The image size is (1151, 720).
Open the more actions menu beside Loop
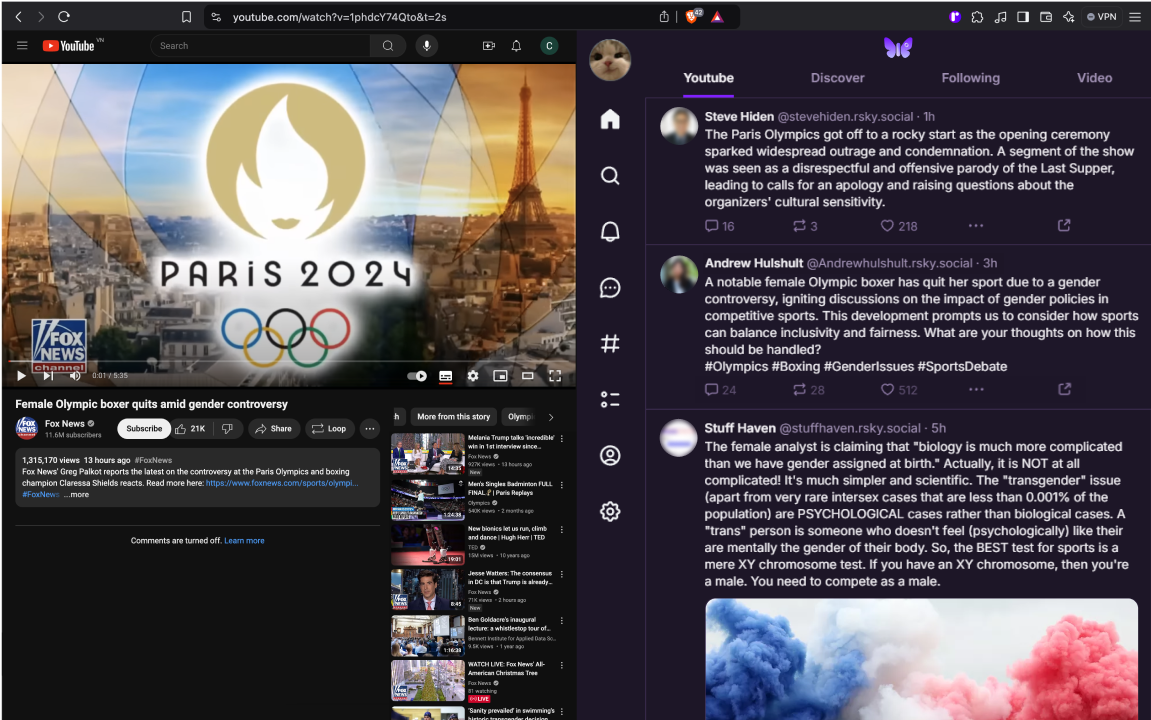pyautogui.click(x=370, y=429)
